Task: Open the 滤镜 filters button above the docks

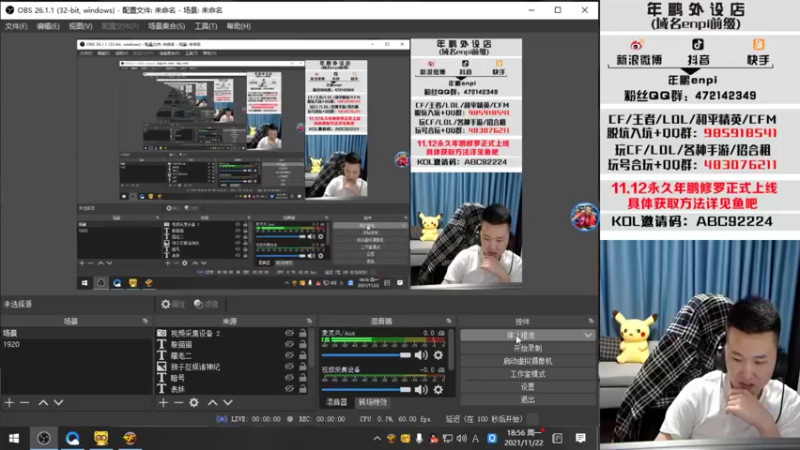Action: pos(206,304)
